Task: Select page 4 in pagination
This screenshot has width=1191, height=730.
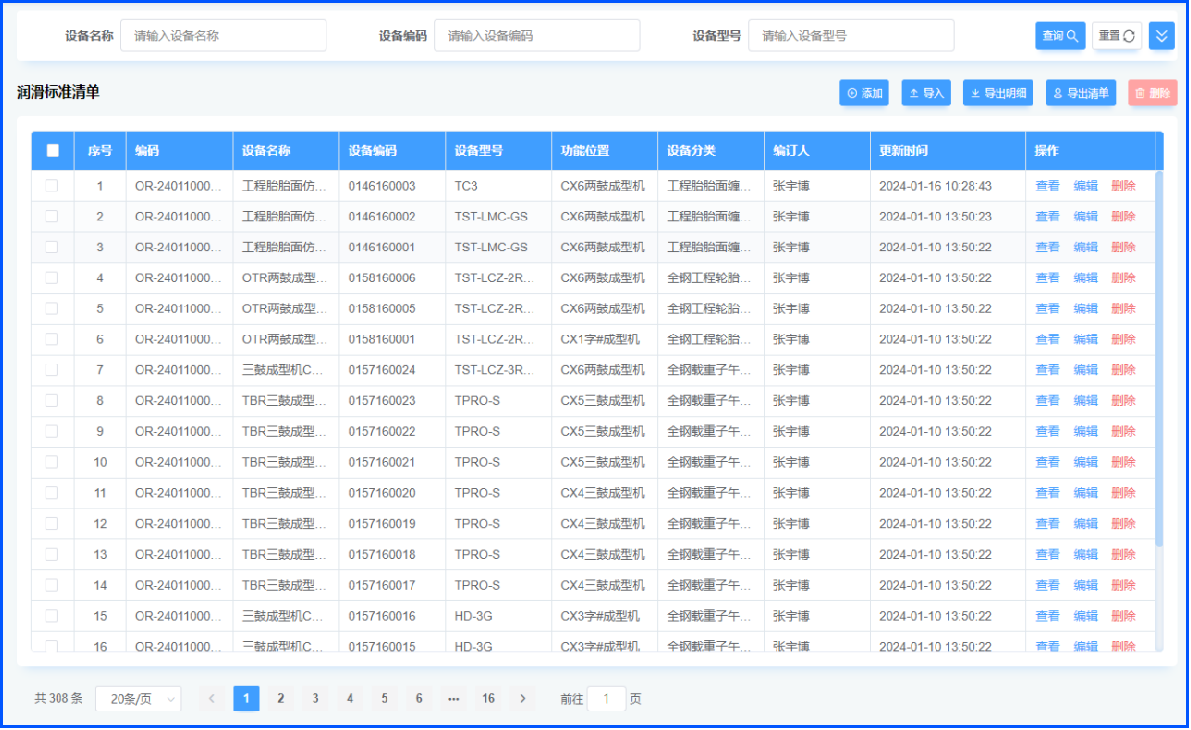Action: [350, 699]
